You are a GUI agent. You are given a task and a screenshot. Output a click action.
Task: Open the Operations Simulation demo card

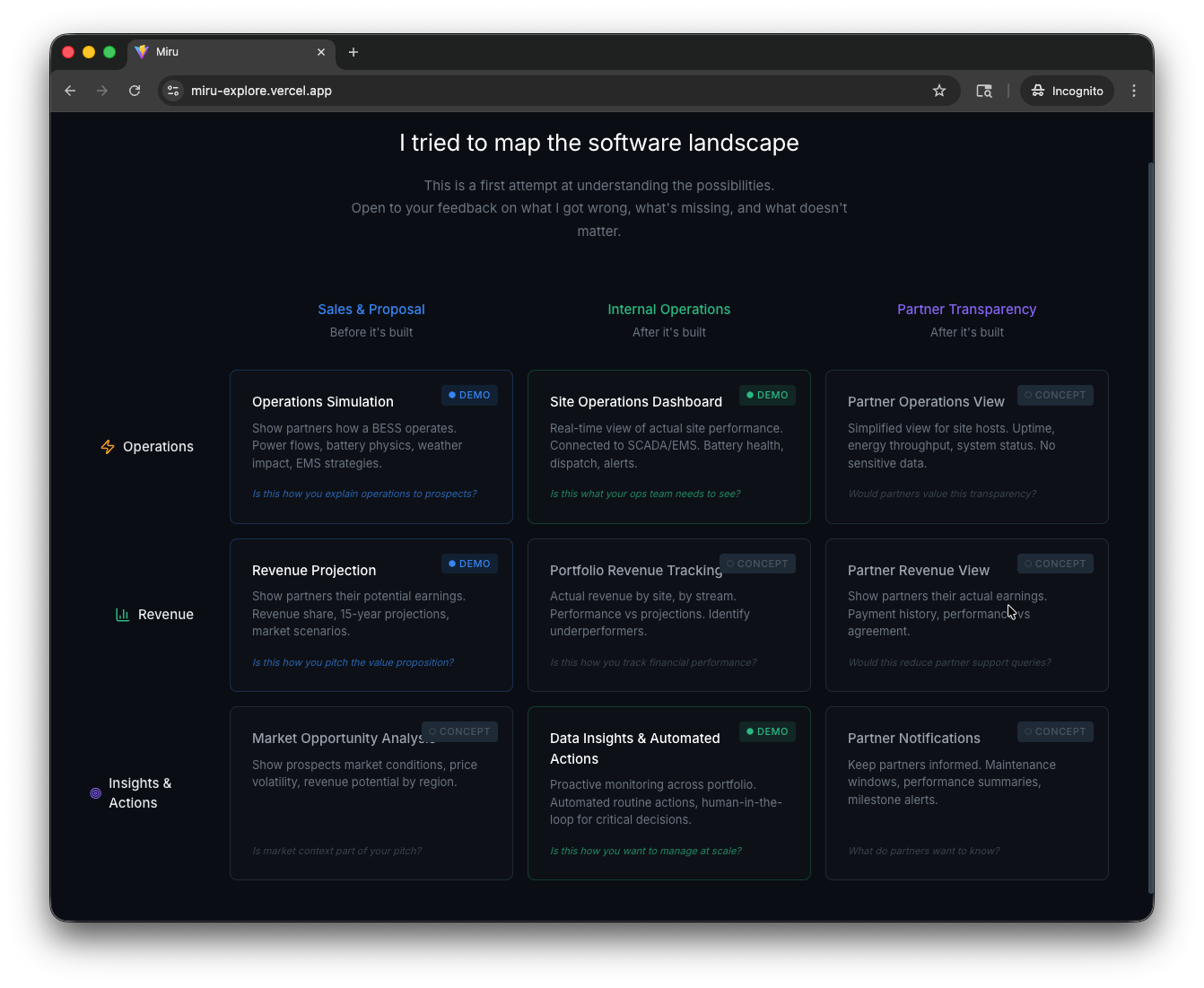(371, 446)
